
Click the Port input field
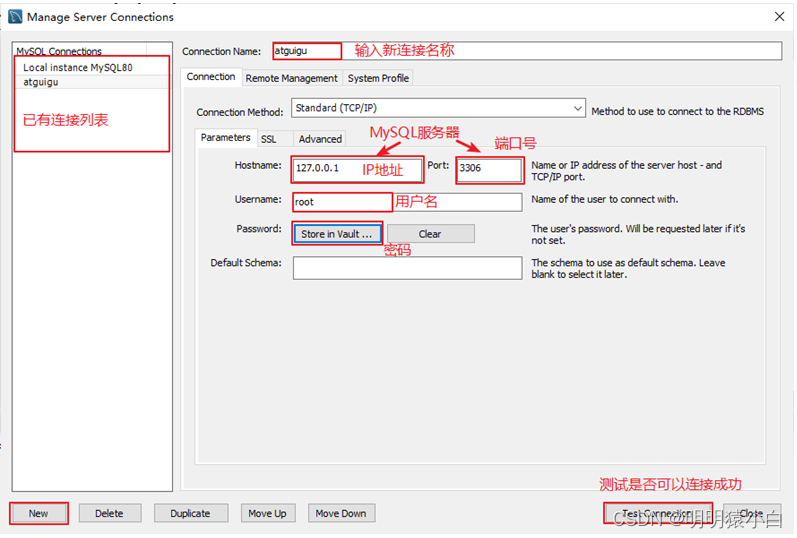coord(489,169)
